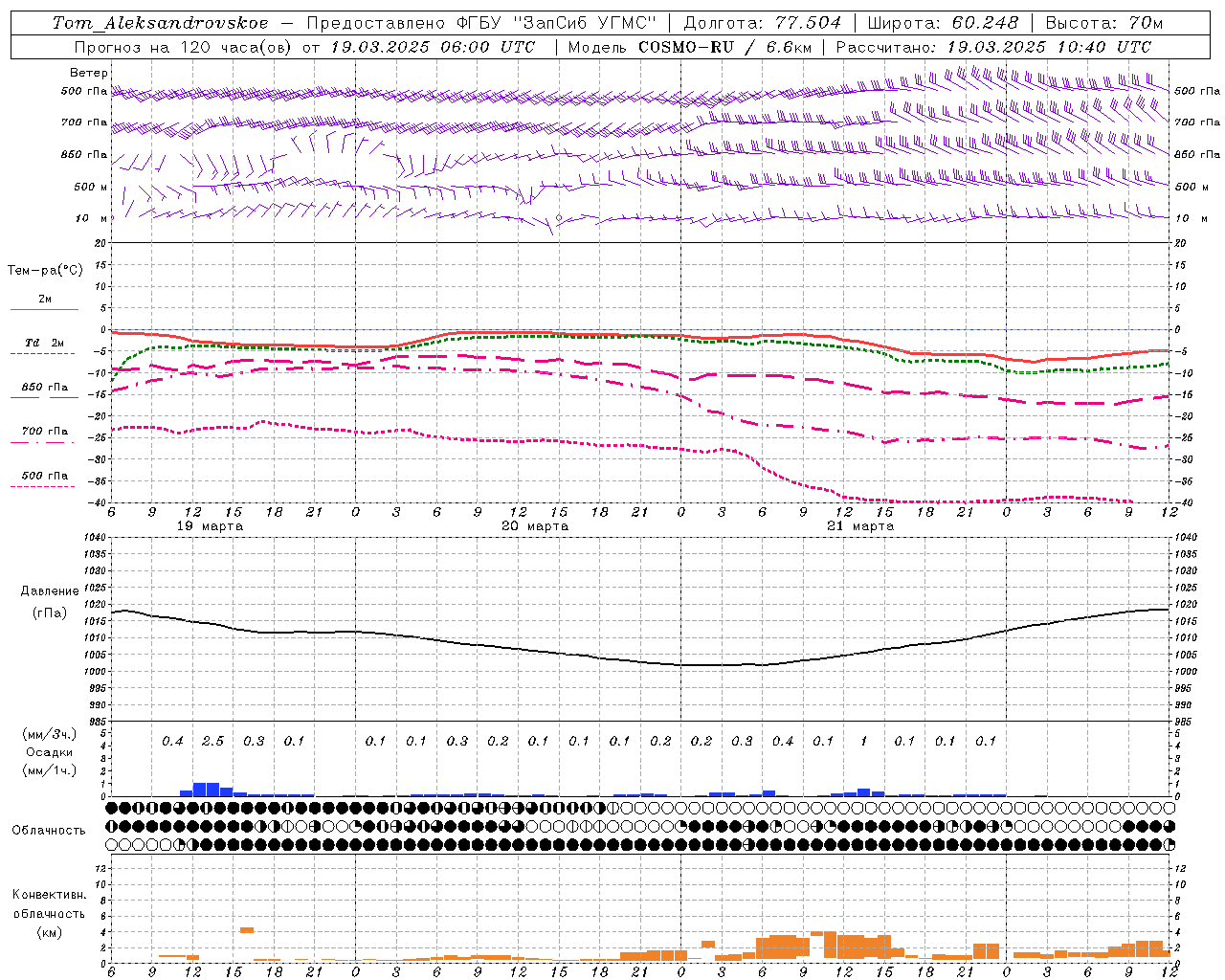Click the 19 марта date label
The width and height of the screenshot is (1225, 980).
(211, 526)
